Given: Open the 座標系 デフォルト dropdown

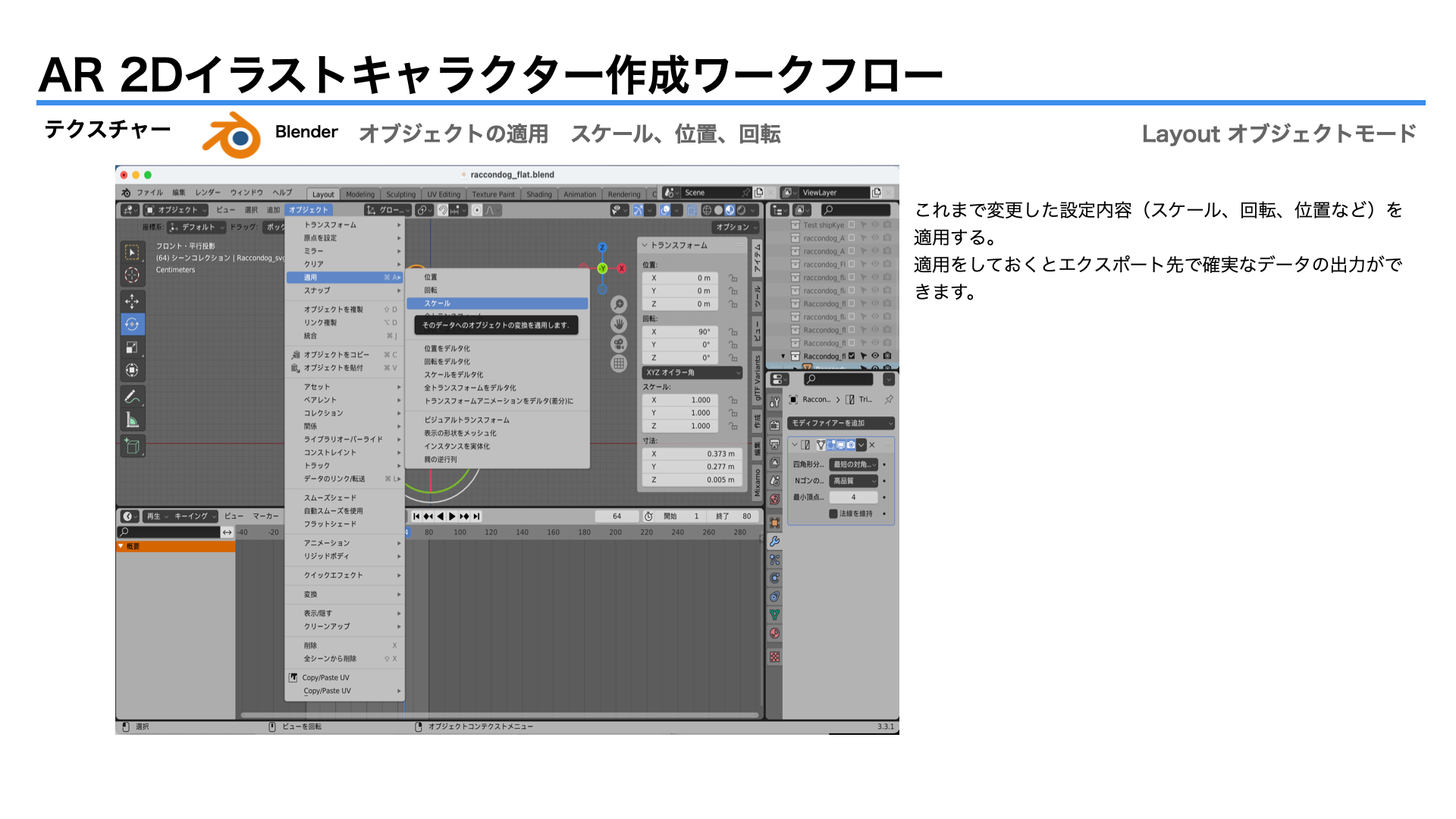Looking at the screenshot, I should [x=197, y=227].
